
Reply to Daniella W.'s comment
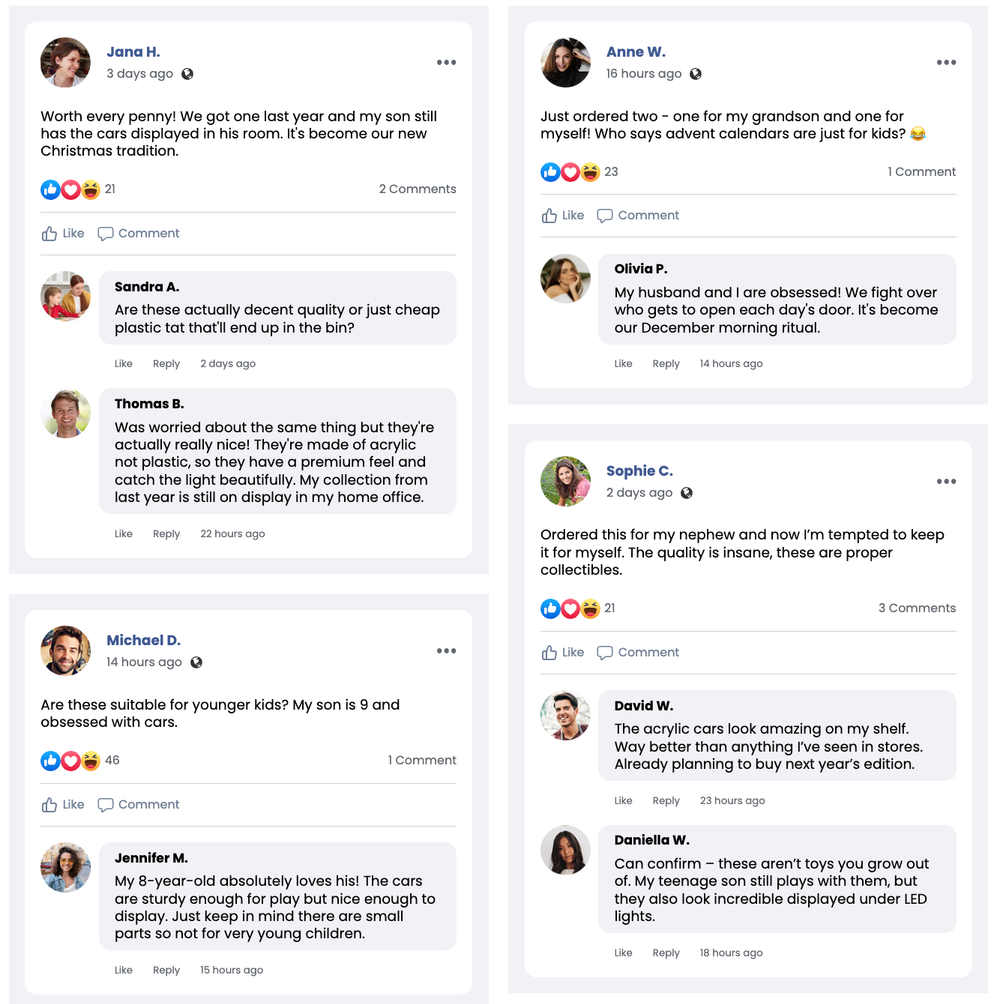coord(666,953)
